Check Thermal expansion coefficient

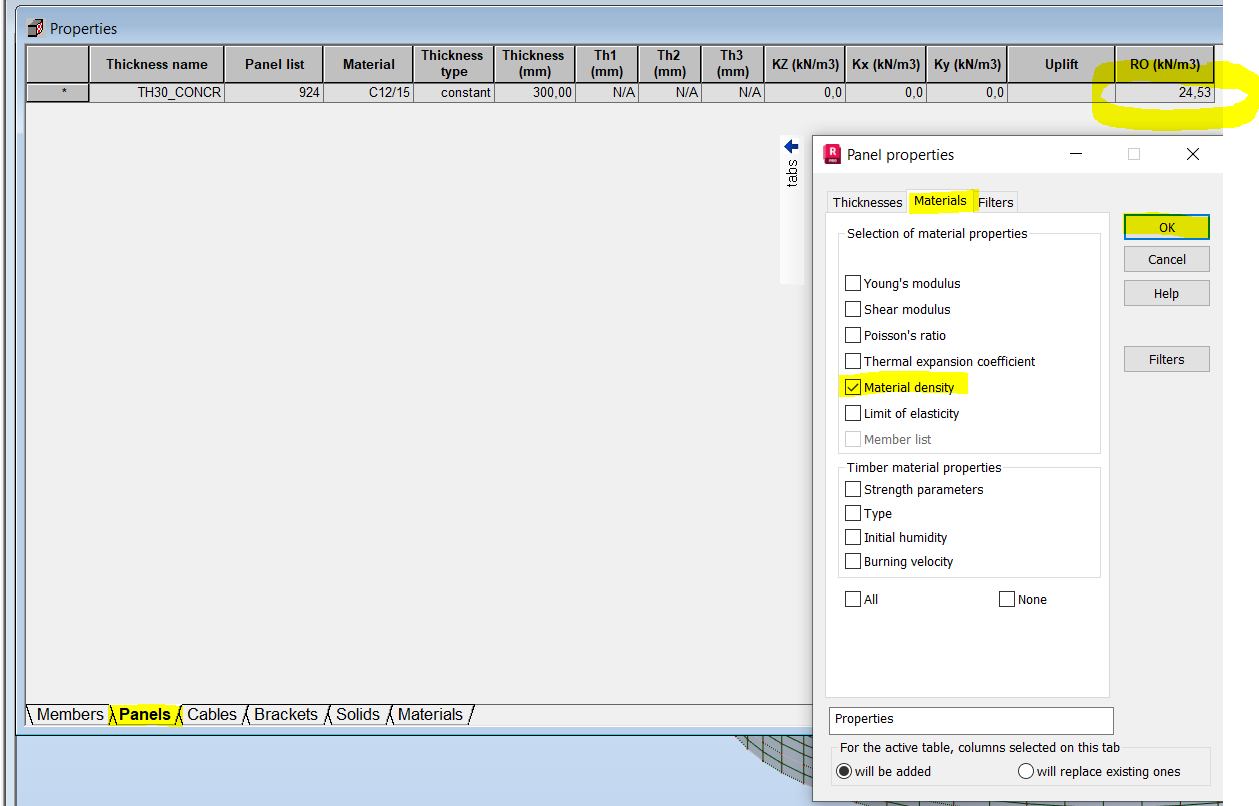(853, 361)
